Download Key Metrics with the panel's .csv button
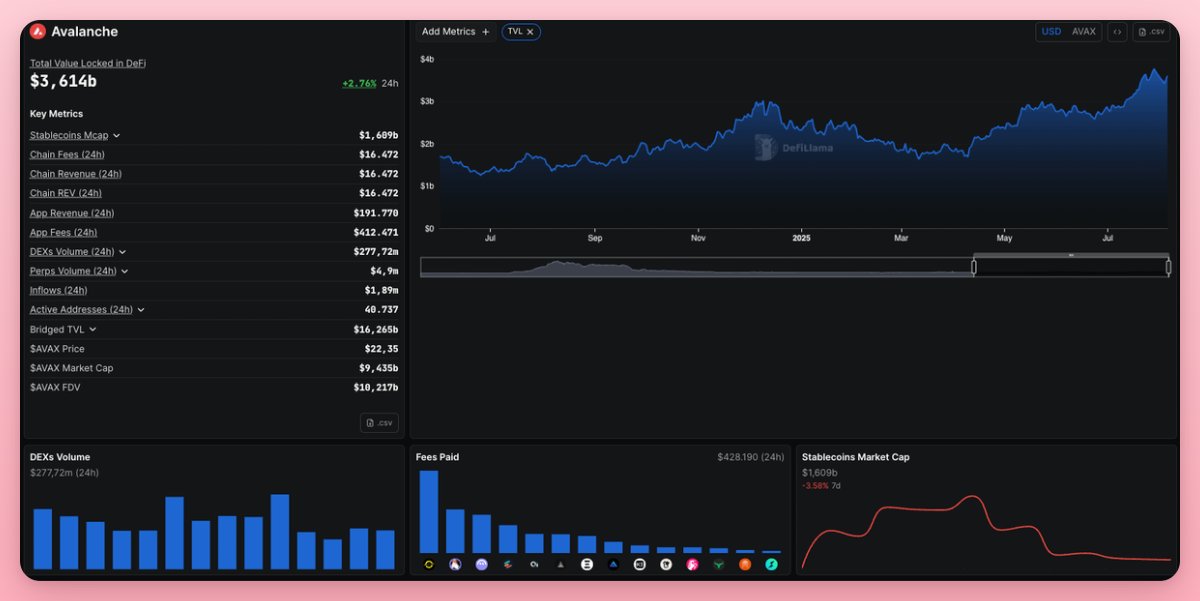 click(379, 423)
